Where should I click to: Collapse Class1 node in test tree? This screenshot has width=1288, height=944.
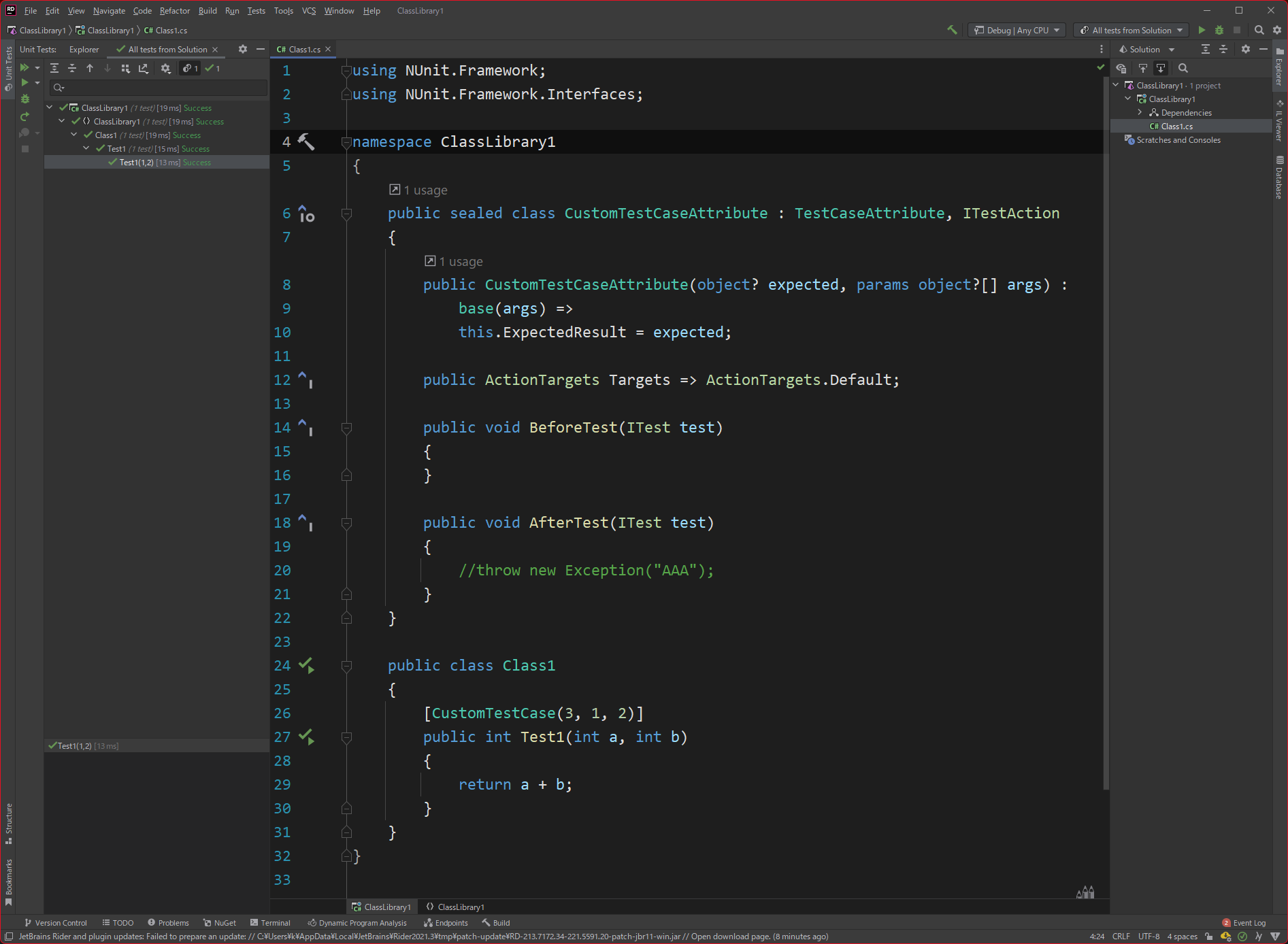click(74, 135)
